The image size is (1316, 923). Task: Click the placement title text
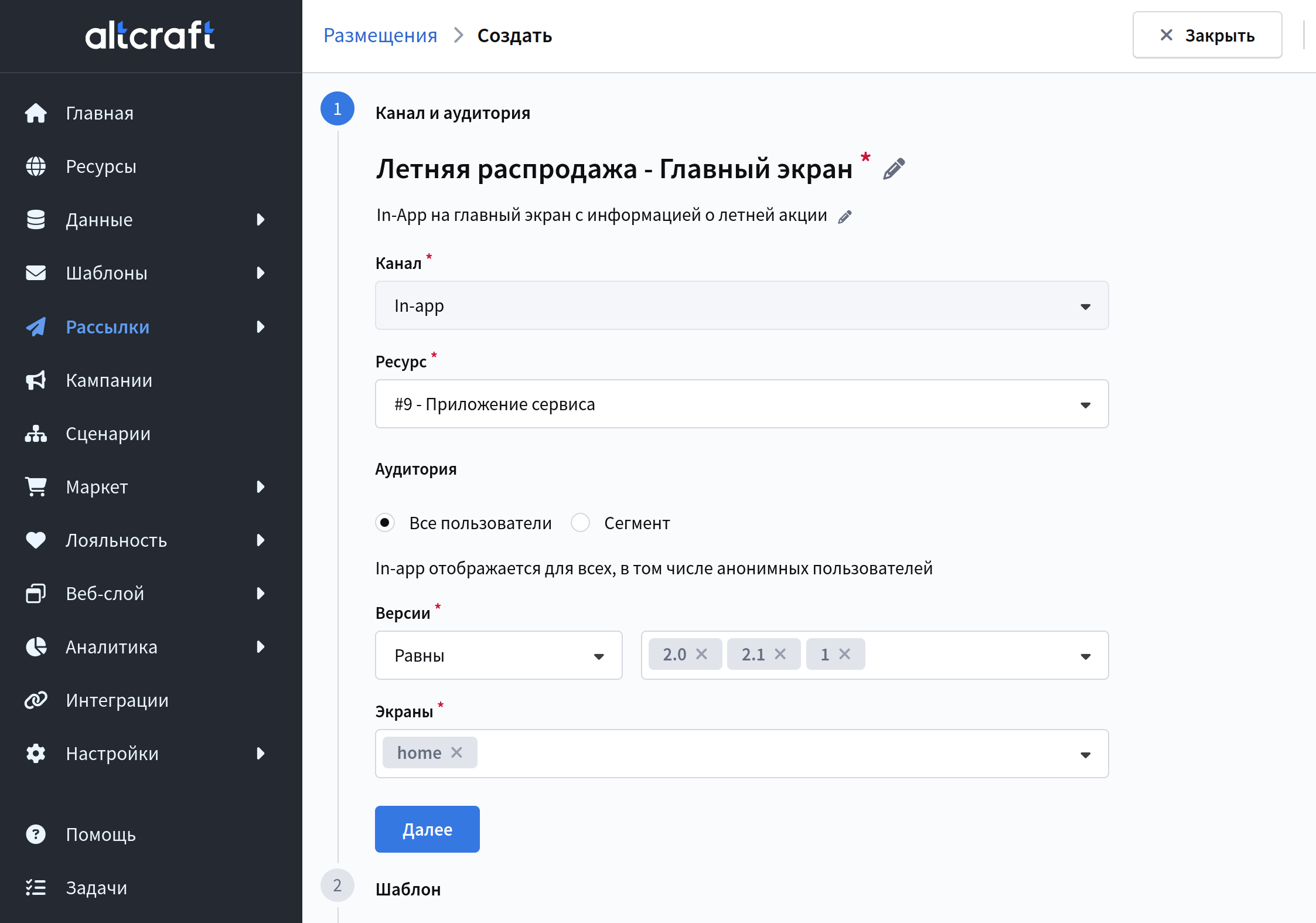pos(614,169)
